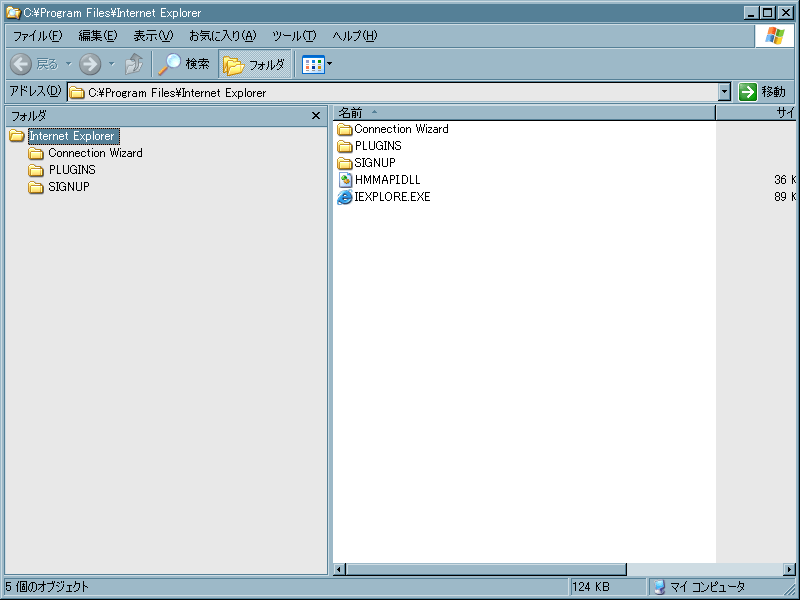
Task: Close the フォルダ pane with X
Action: tap(316, 116)
